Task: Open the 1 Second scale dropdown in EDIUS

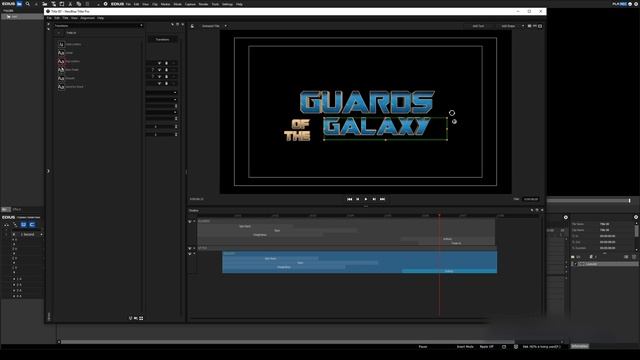Action: point(41,234)
